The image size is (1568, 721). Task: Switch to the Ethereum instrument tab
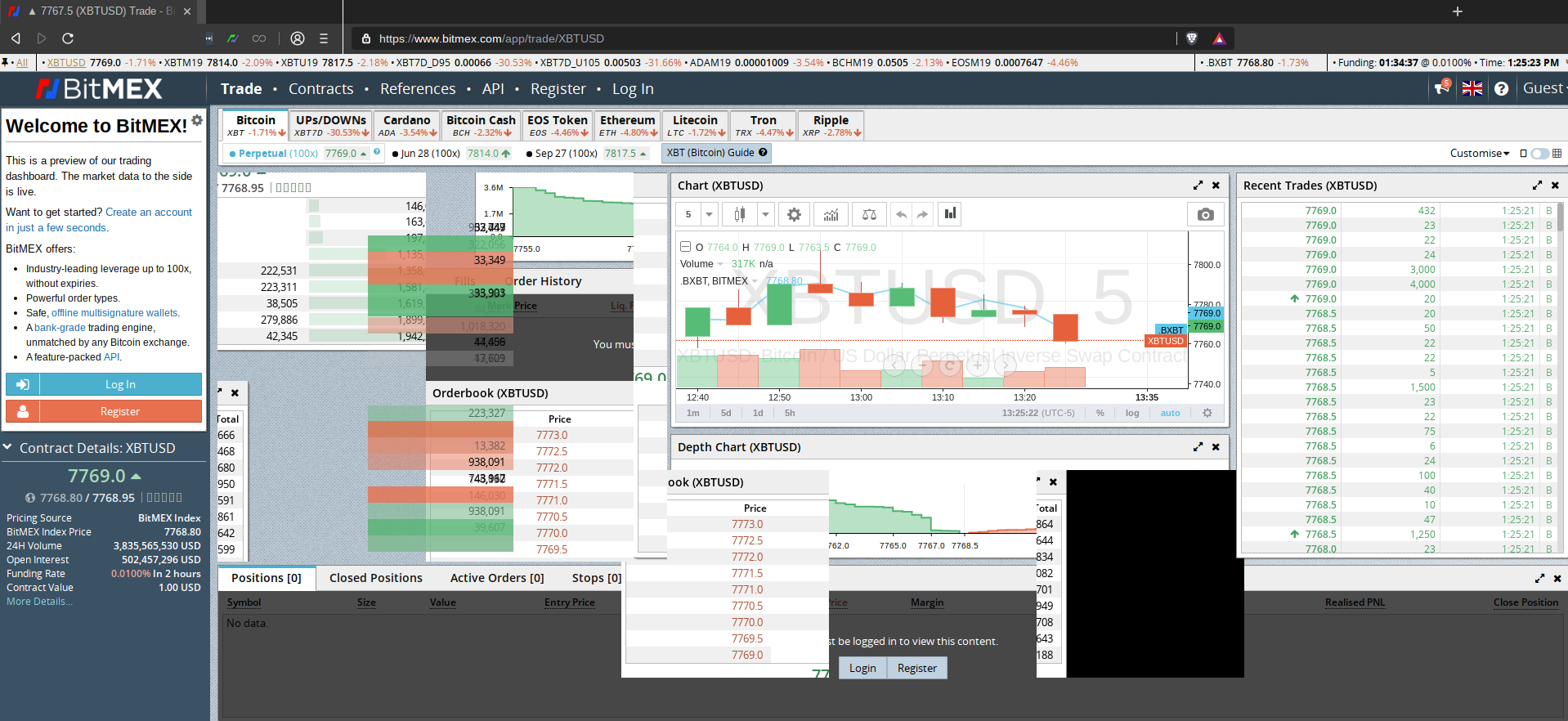(x=628, y=126)
